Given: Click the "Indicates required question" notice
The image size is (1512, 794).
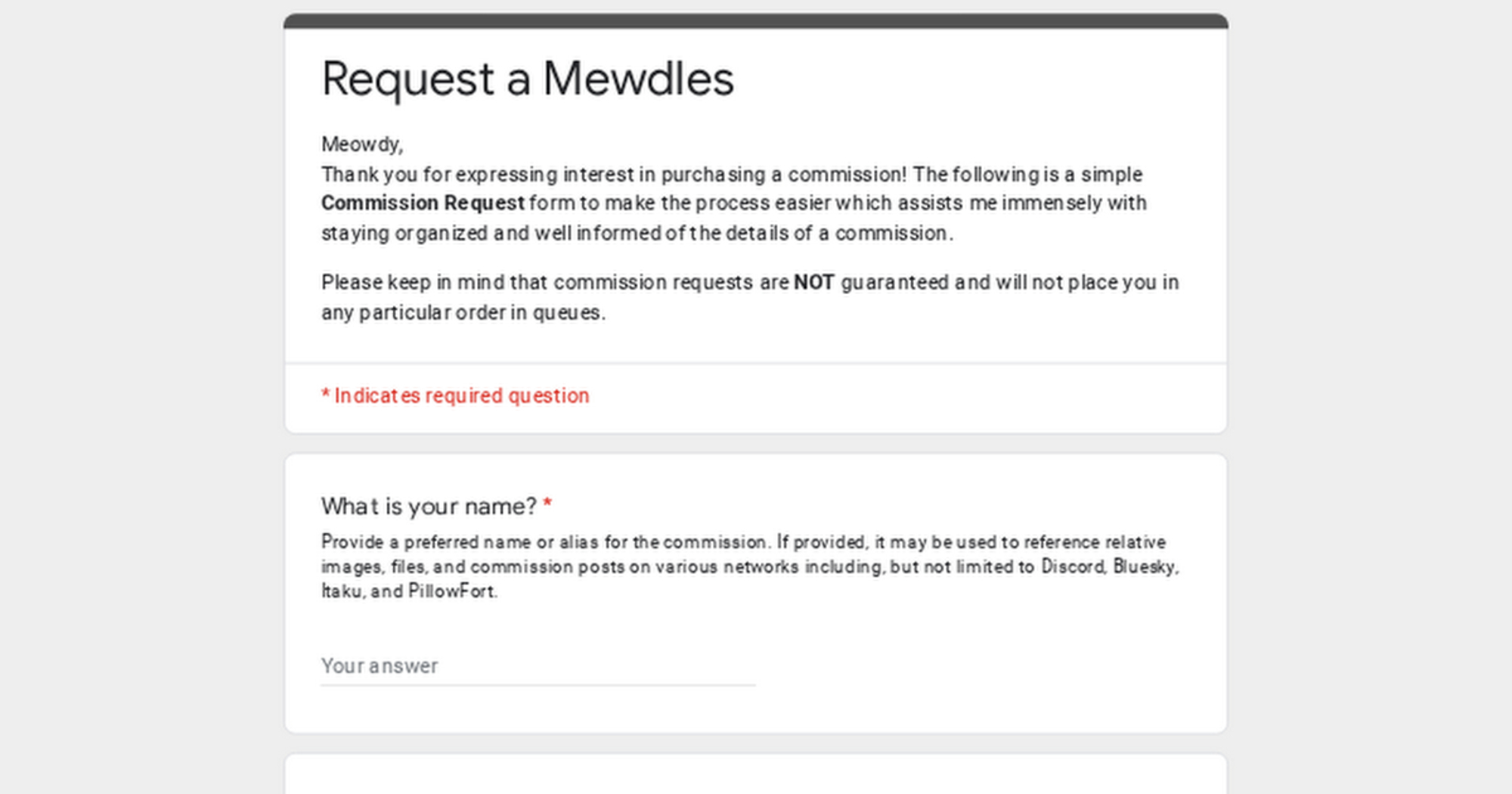Looking at the screenshot, I should [461, 395].
